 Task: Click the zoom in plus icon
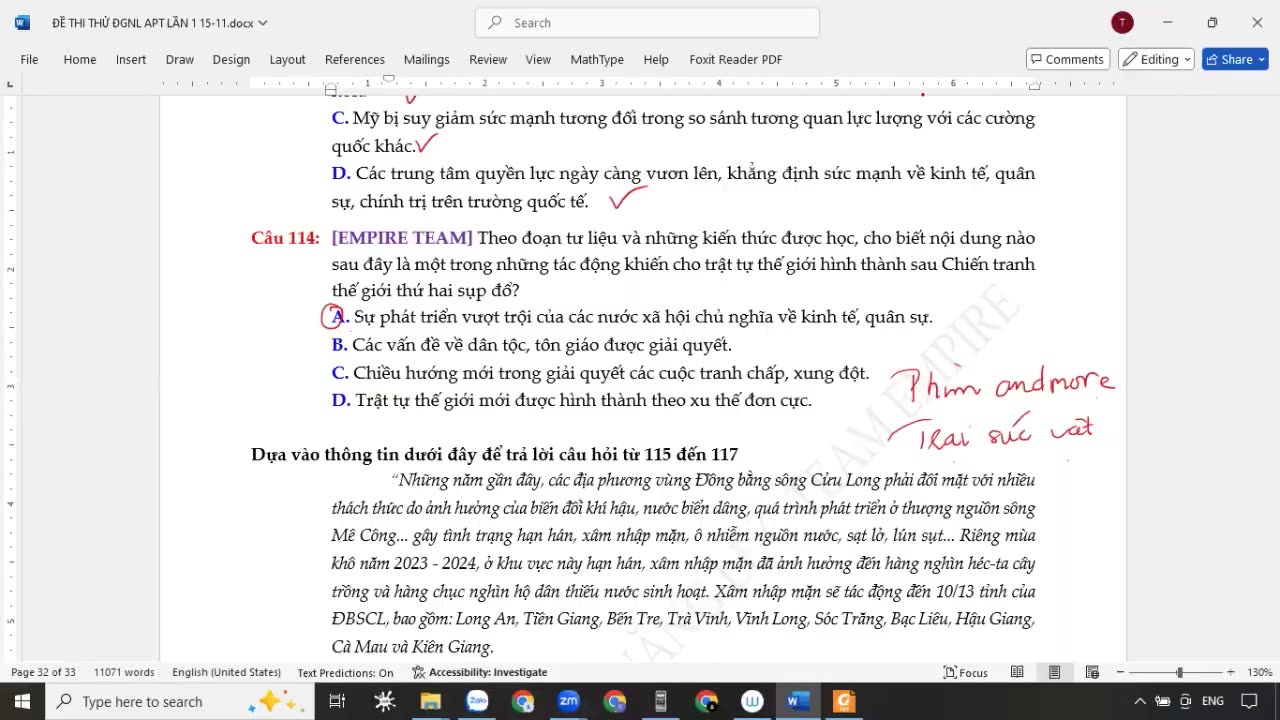(1230, 672)
